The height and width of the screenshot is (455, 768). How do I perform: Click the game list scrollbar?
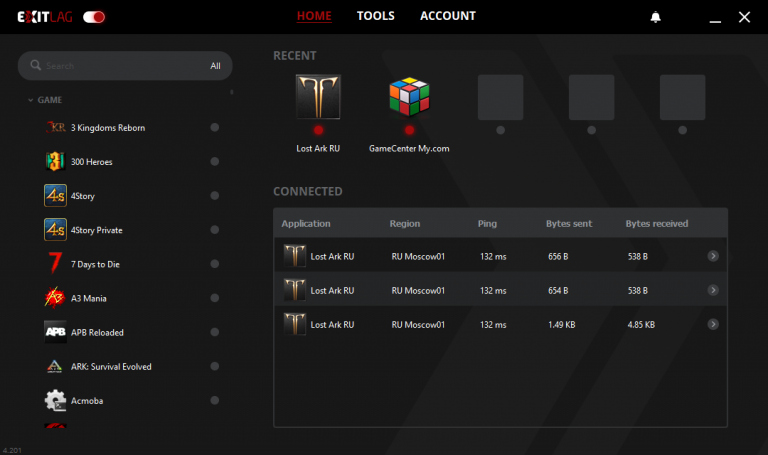coord(232,92)
